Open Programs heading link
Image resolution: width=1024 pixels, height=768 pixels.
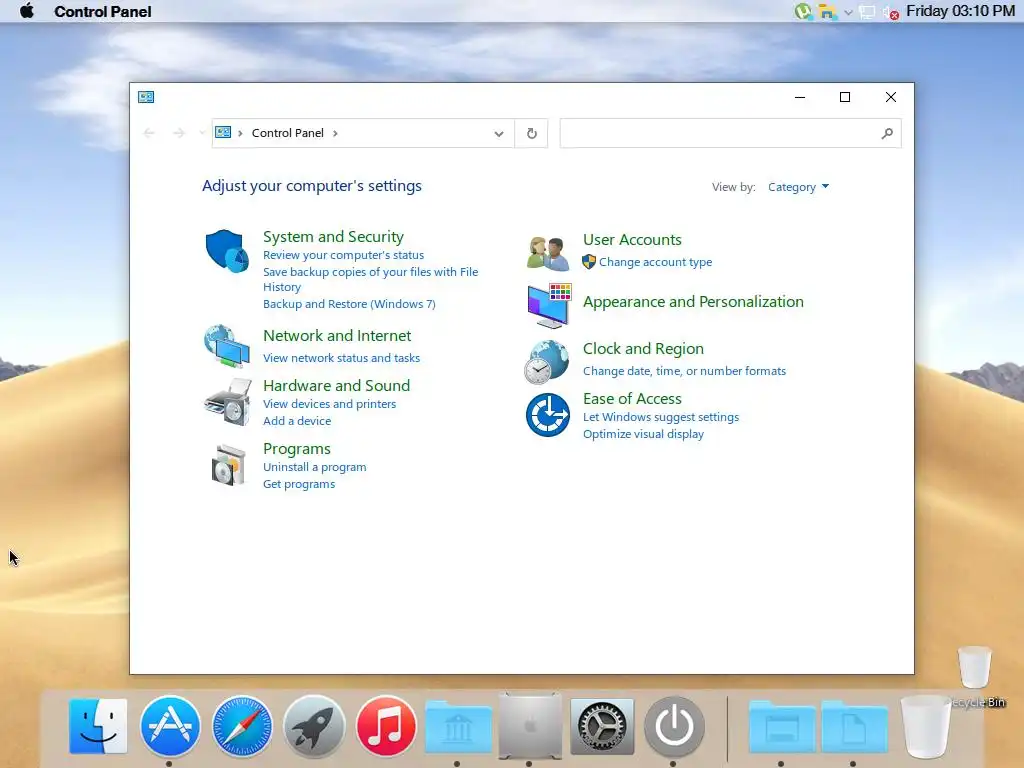(297, 449)
